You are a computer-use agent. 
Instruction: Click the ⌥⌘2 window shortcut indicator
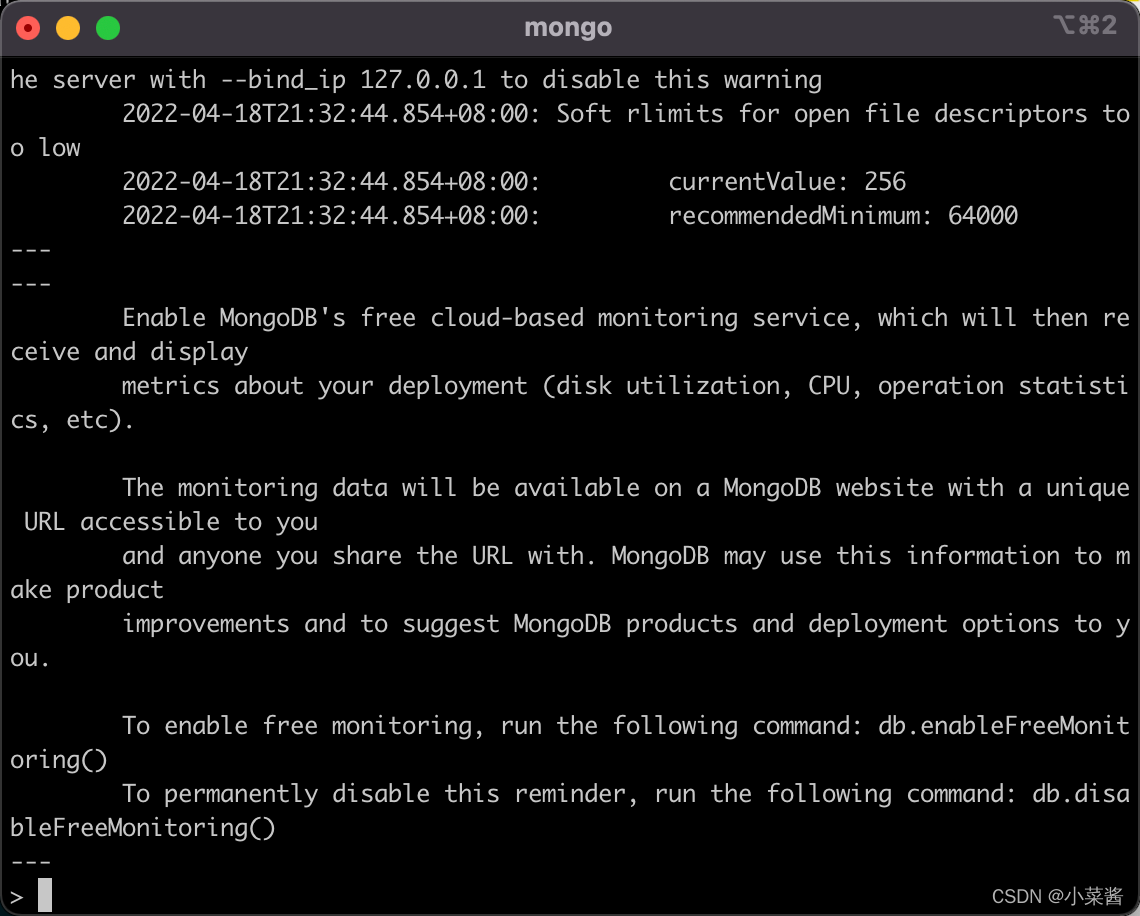1086,26
